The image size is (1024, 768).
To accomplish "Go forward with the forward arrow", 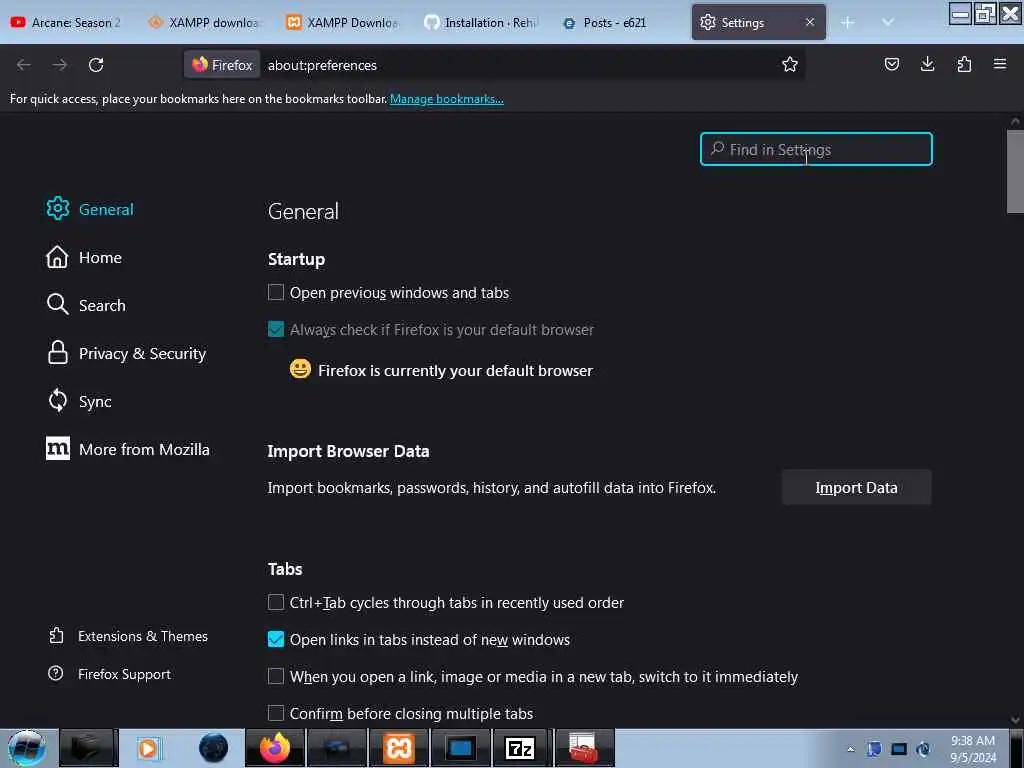I will point(59,65).
